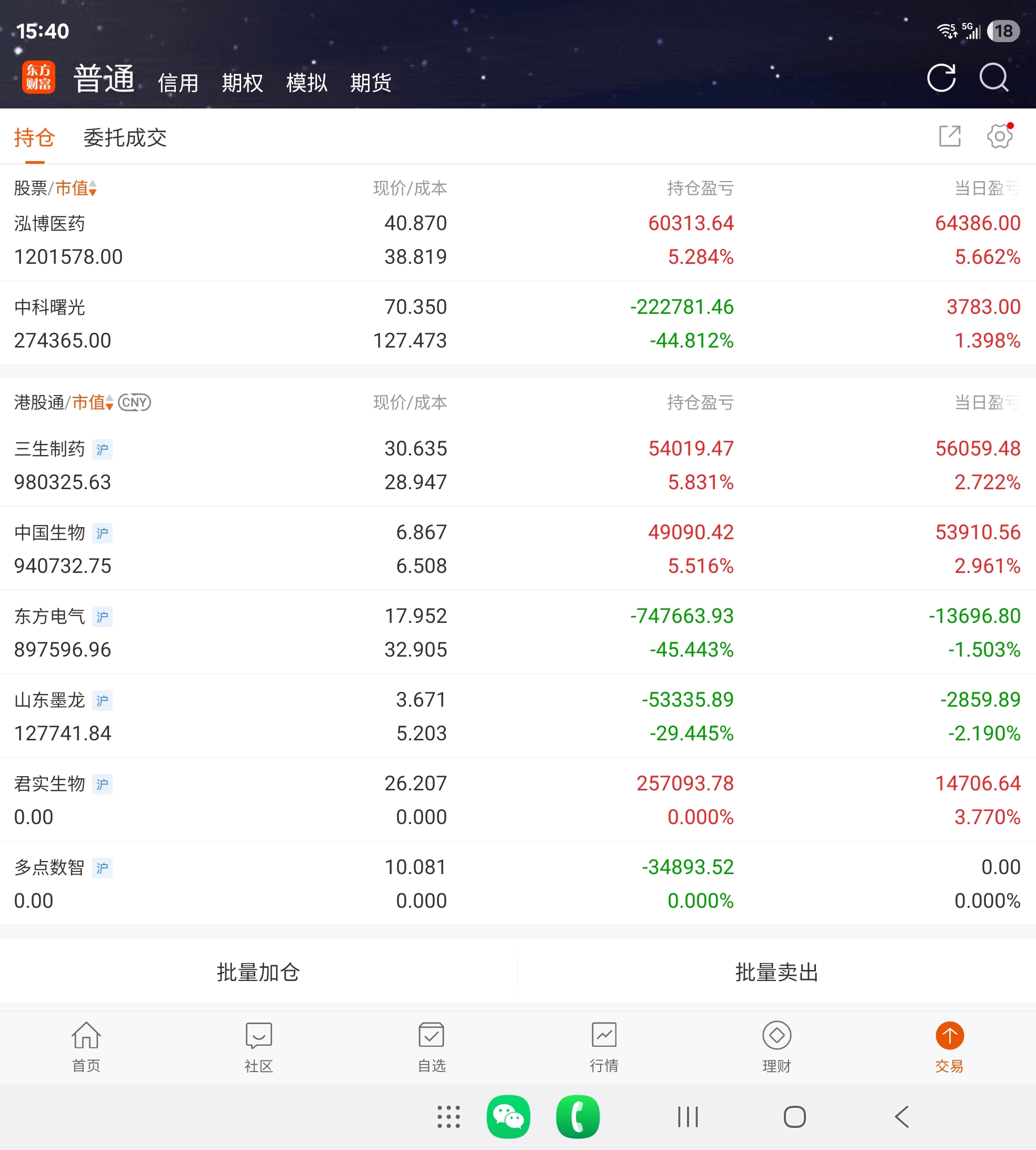Tap the 首页 home icon
1036x1150 pixels.
pyautogui.click(x=86, y=1046)
